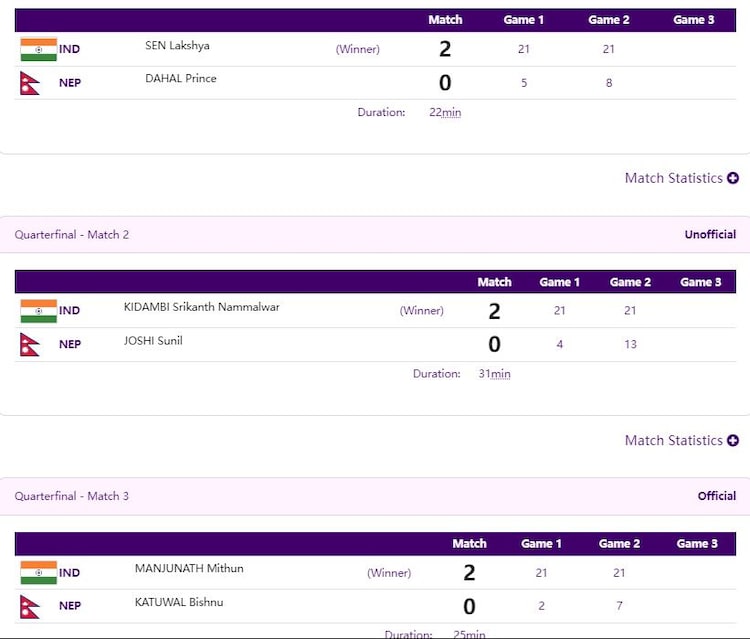Click Nepal flag beside DAHAL Prince
Viewport: 750px width, 639px height.
click(x=30, y=83)
